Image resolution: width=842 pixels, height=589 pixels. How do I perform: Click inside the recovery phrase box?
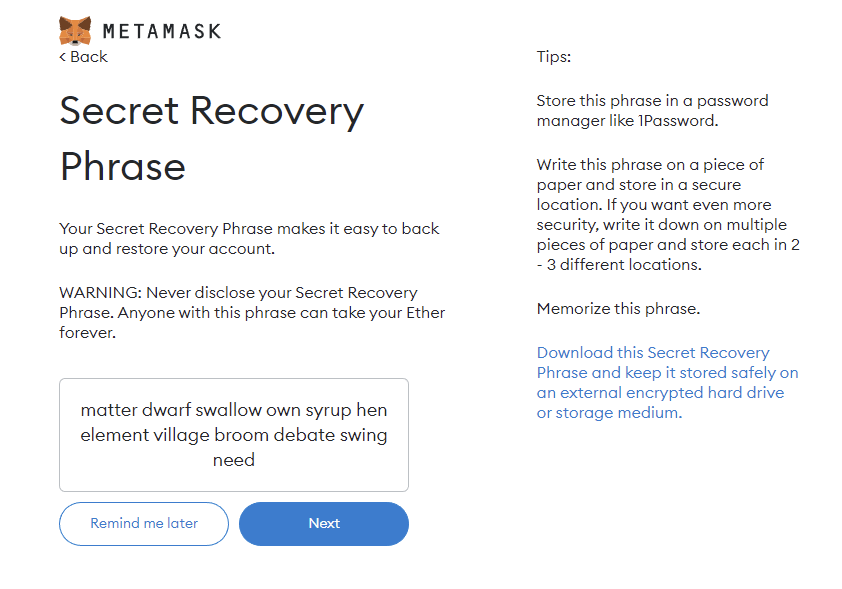(234, 435)
